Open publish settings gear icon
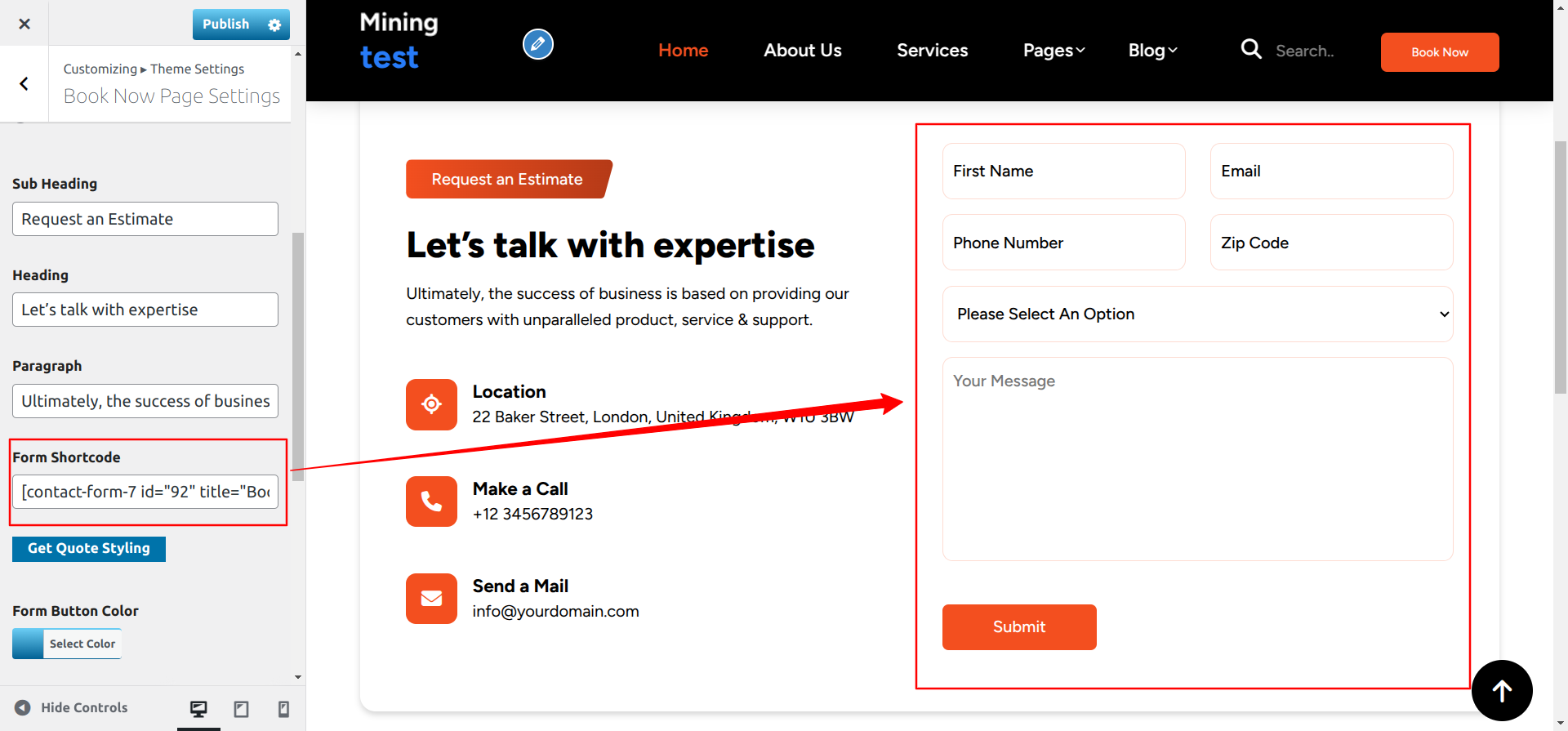The image size is (1568, 731). [274, 25]
